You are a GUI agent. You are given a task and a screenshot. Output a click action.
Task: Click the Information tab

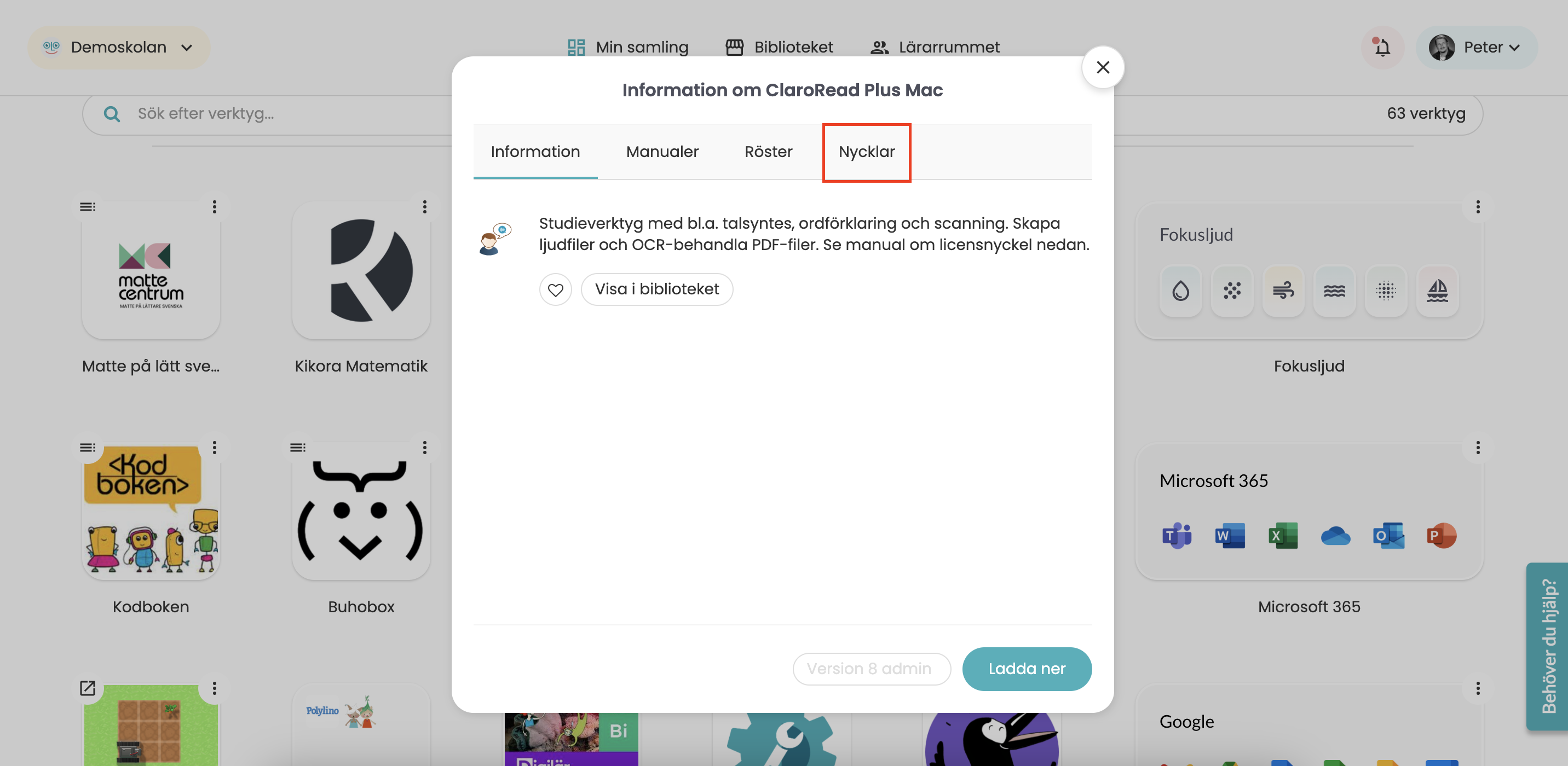tap(535, 151)
